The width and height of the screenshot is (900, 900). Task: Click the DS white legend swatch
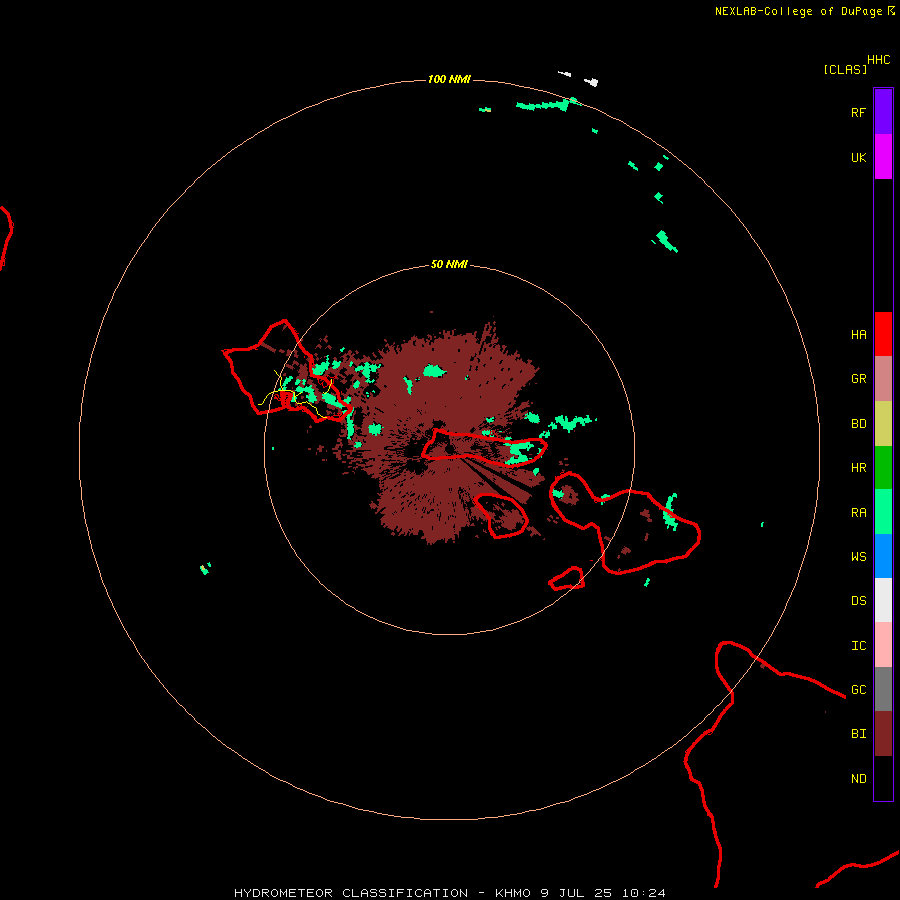click(x=883, y=600)
